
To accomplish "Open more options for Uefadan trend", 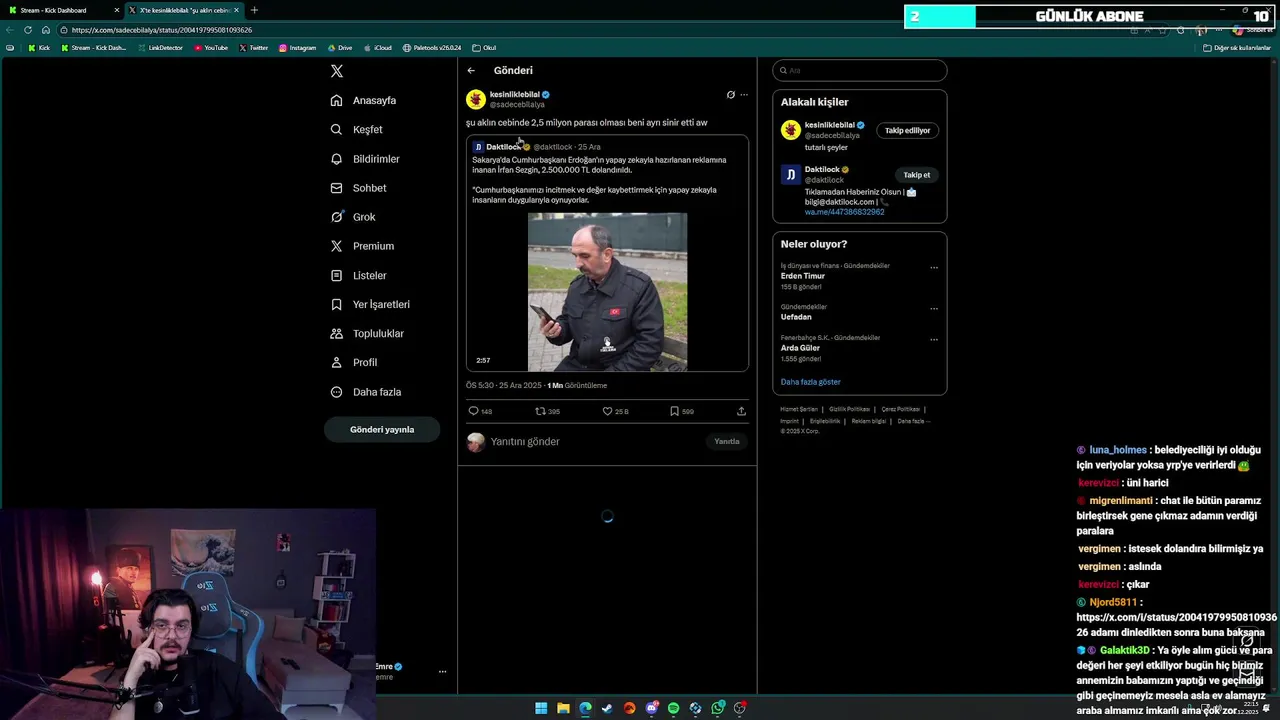I will [x=934, y=308].
